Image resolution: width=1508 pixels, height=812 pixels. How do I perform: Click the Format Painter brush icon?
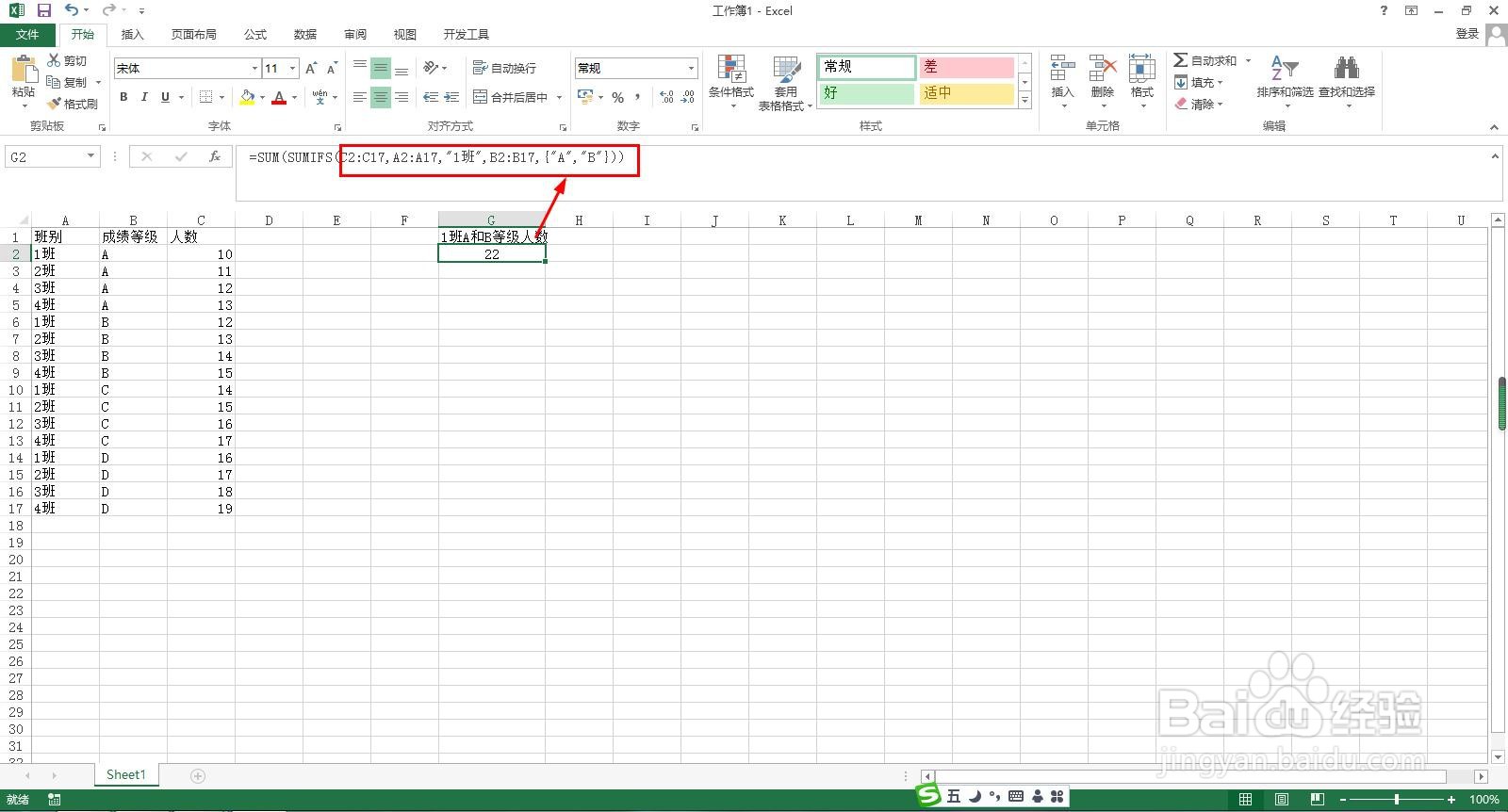coord(54,104)
